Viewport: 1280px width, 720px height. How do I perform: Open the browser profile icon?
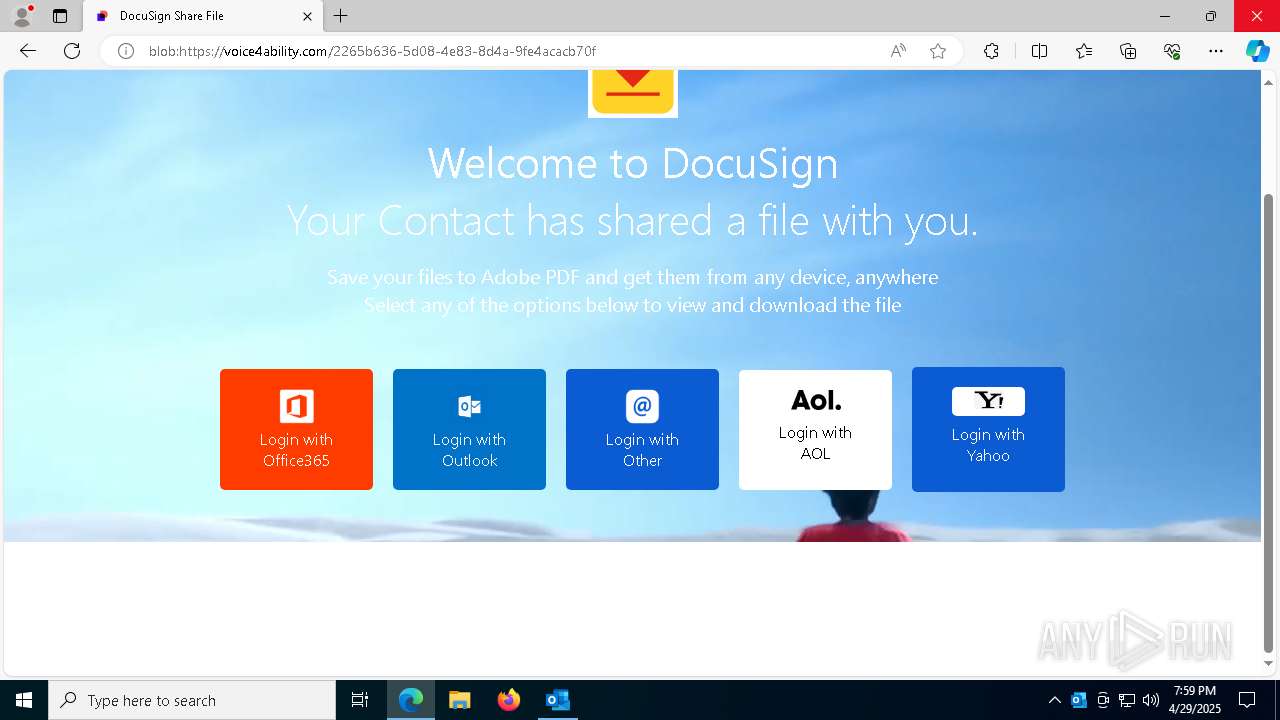[x=22, y=16]
